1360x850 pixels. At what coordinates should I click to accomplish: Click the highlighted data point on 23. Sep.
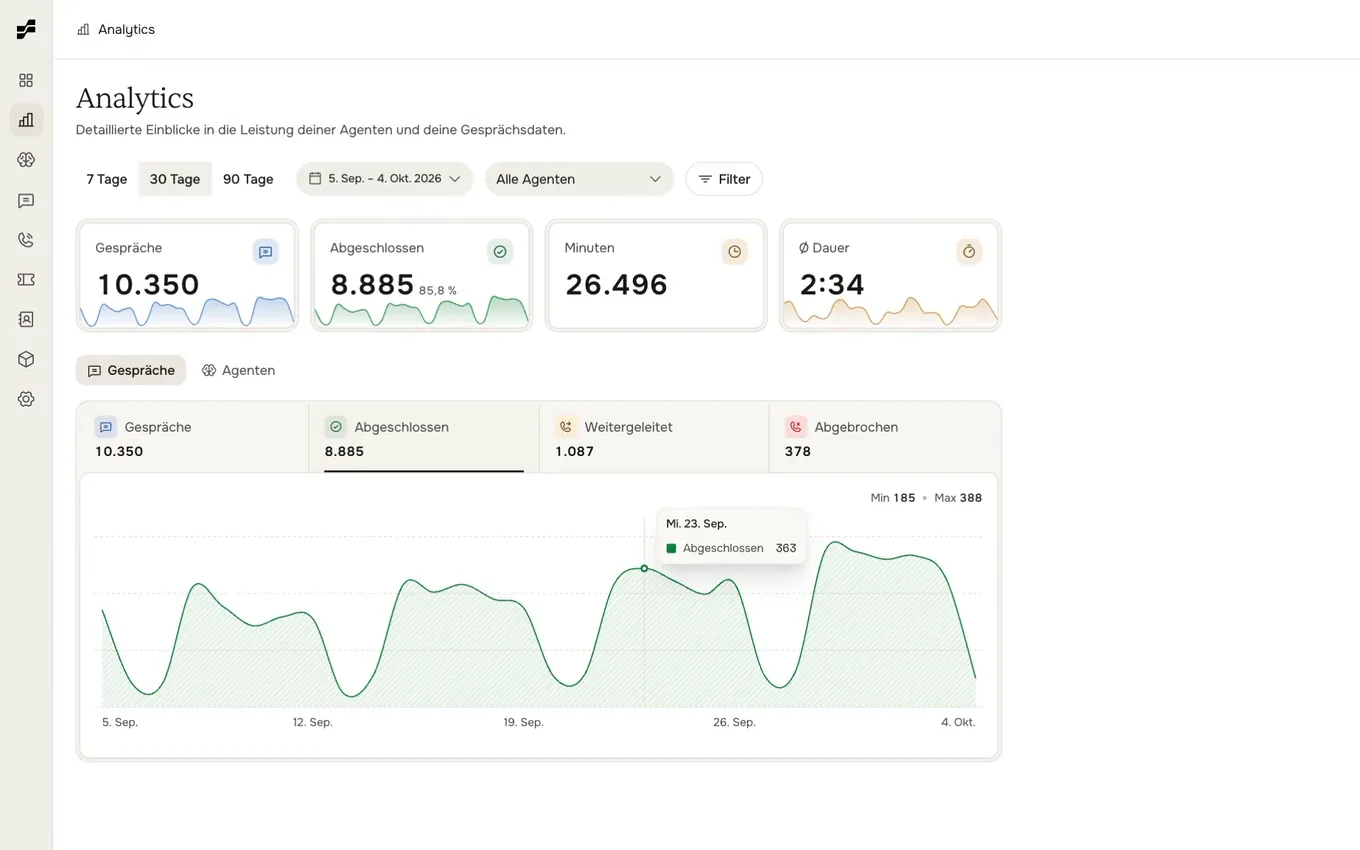click(644, 568)
